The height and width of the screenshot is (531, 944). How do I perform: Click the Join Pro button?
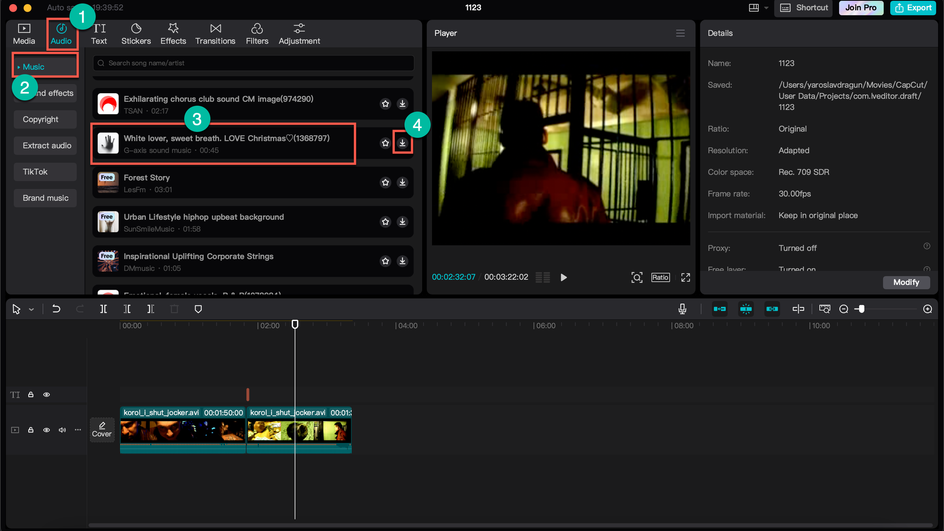(x=861, y=8)
